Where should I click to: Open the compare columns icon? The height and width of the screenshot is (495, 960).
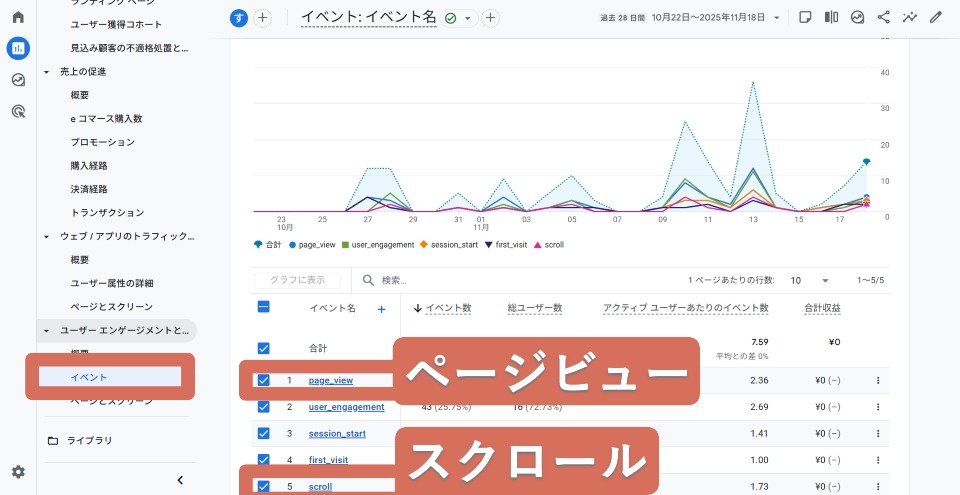(x=831, y=17)
